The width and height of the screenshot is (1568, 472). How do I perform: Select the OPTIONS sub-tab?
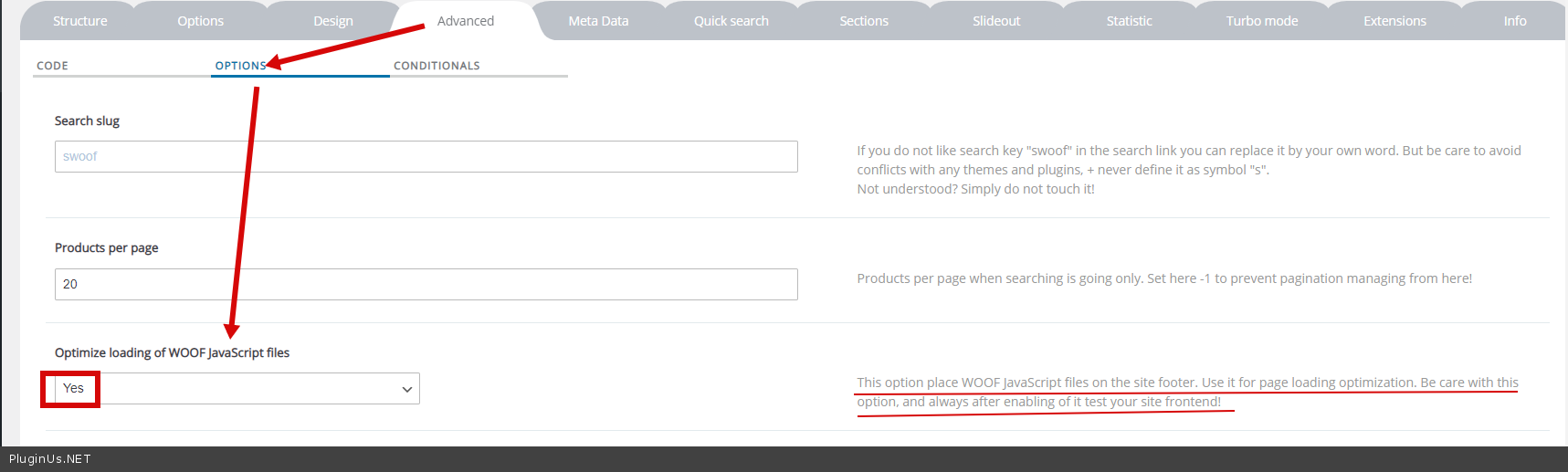[240, 66]
